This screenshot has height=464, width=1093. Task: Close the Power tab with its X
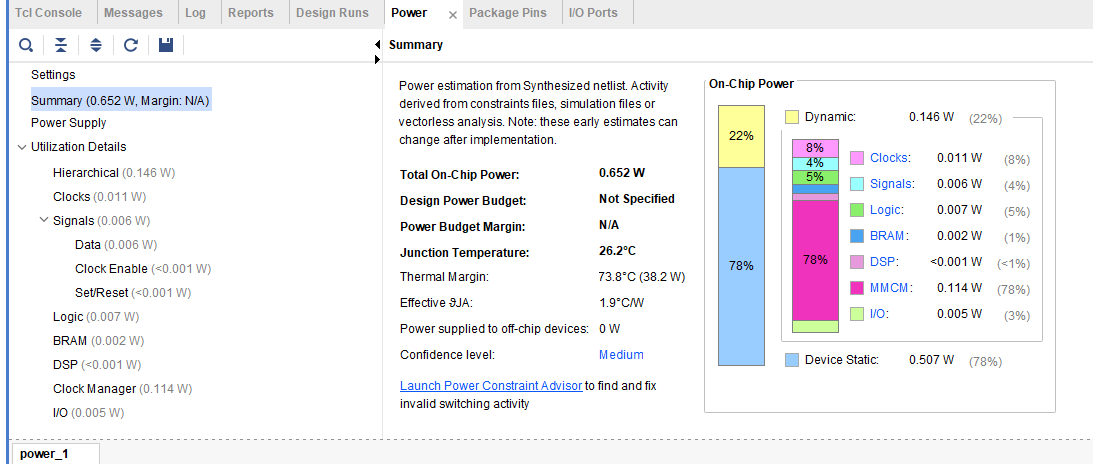coord(453,14)
